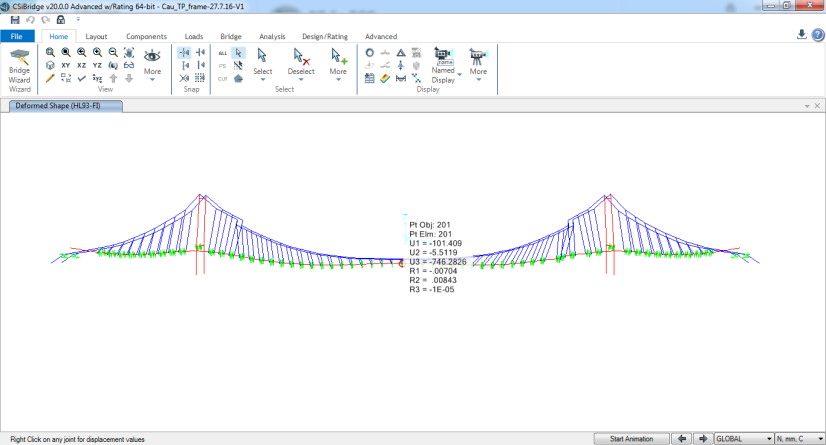This screenshot has width=826, height=445.
Task: Choose the intersecting line select tool
Action: pyautogui.click(x=239, y=65)
